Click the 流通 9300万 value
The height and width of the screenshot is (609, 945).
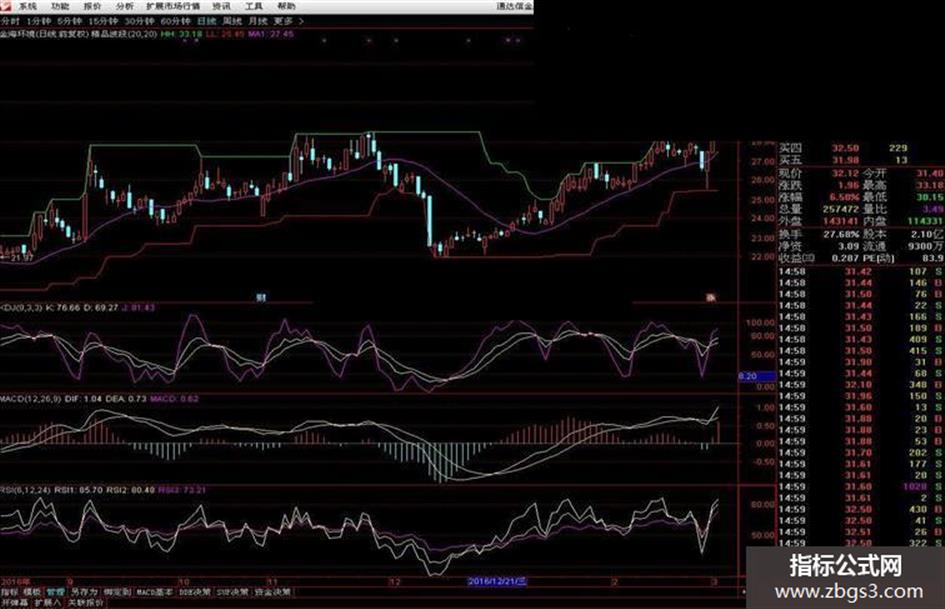pos(925,246)
